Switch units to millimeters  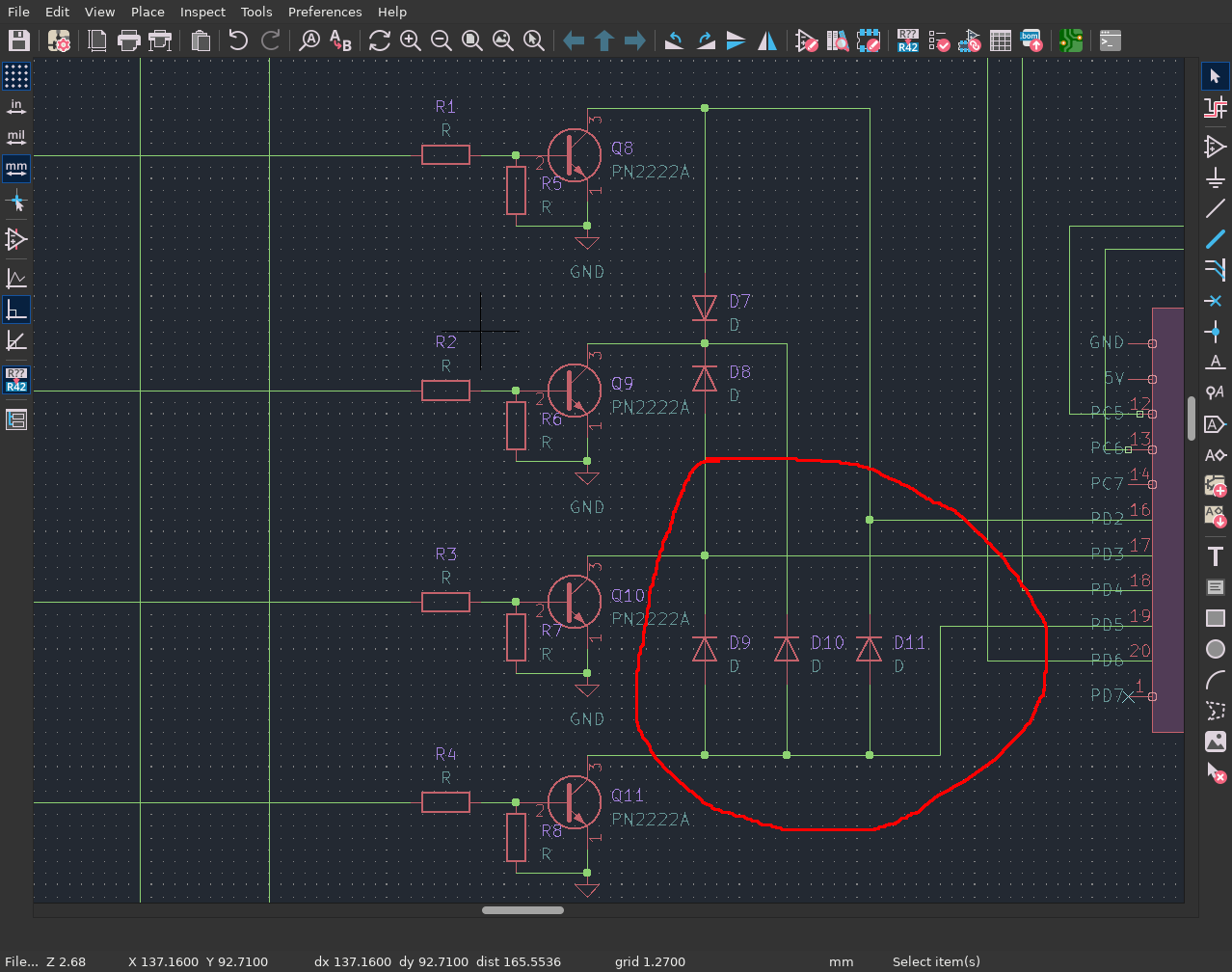pos(16,169)
